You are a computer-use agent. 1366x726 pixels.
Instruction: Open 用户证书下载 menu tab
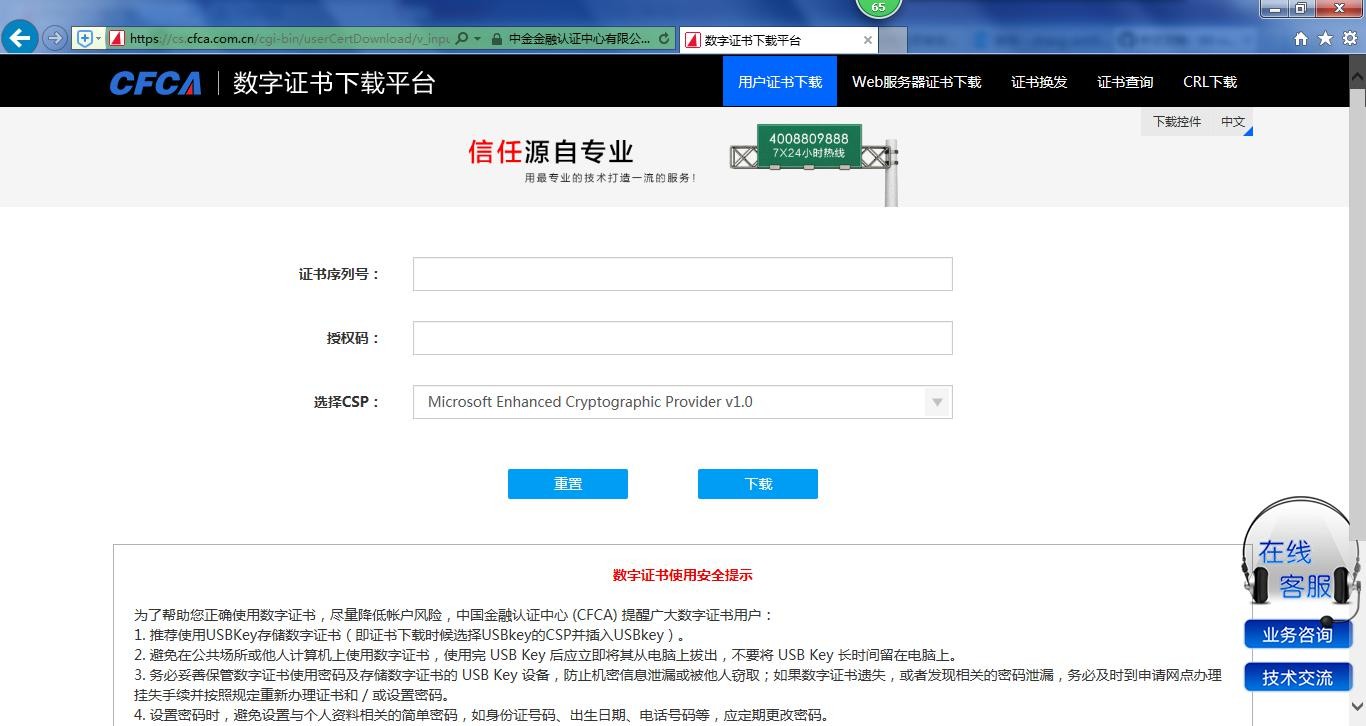tap(780, 81)
